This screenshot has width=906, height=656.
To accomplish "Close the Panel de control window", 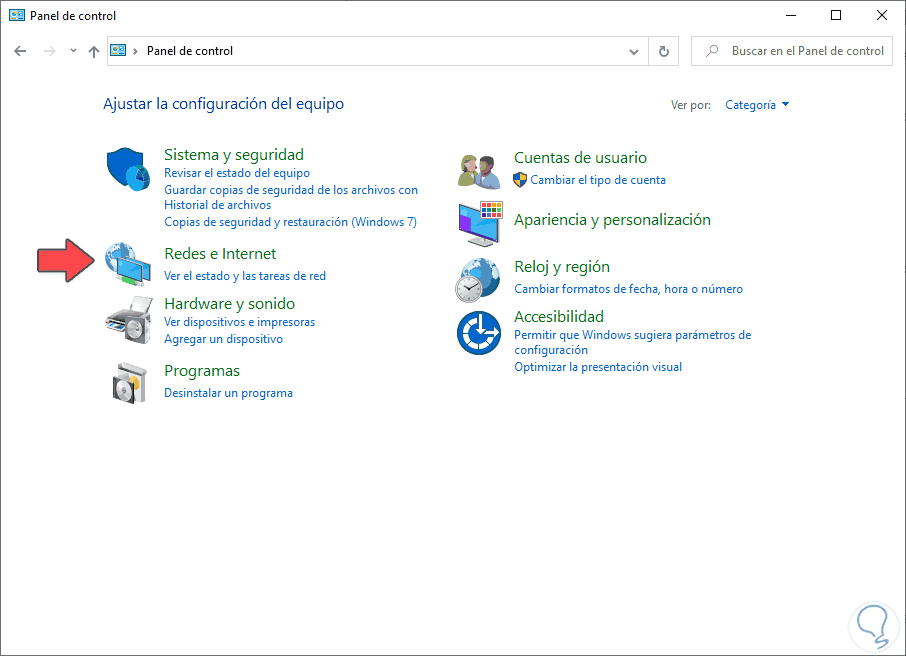I will (x=881, y=16).
